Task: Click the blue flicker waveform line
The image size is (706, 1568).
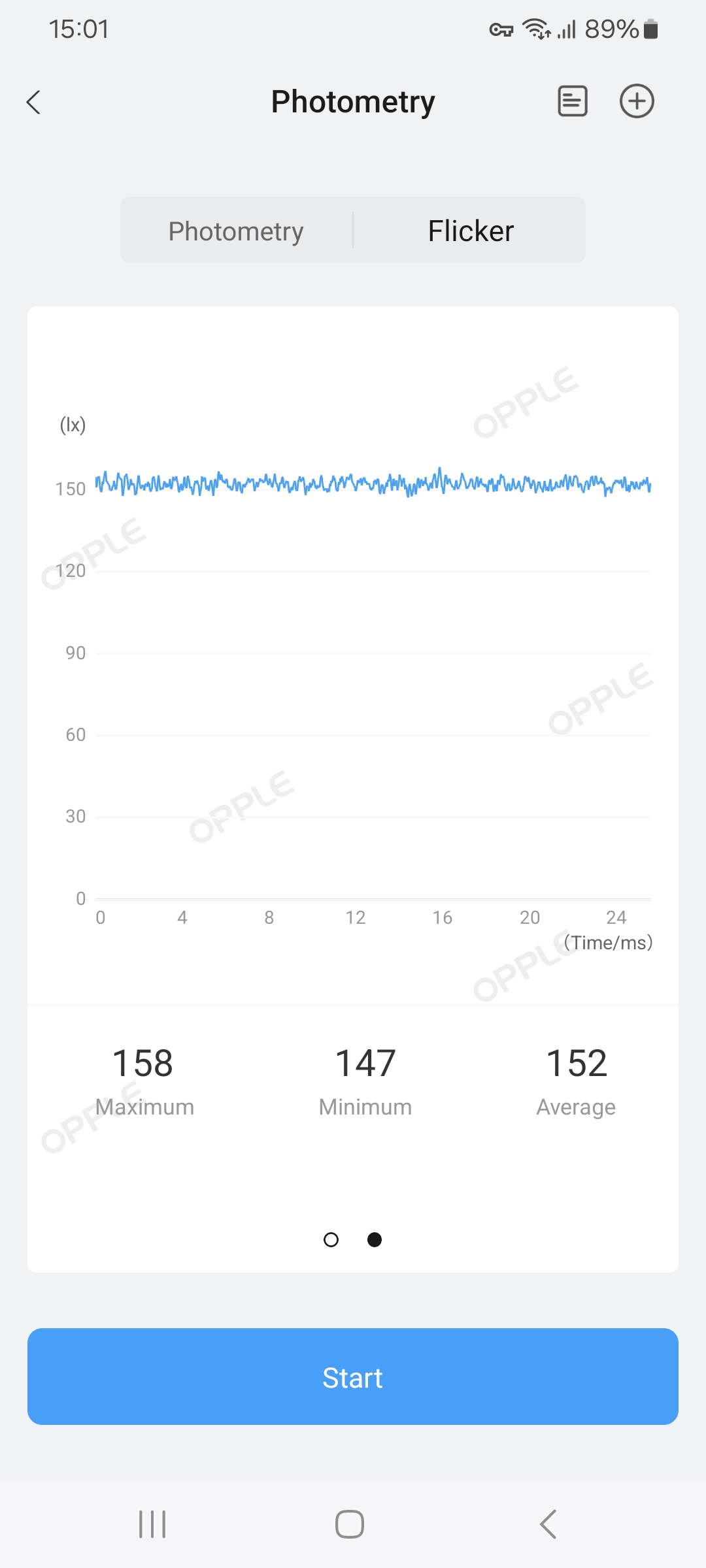Action: 373,484
